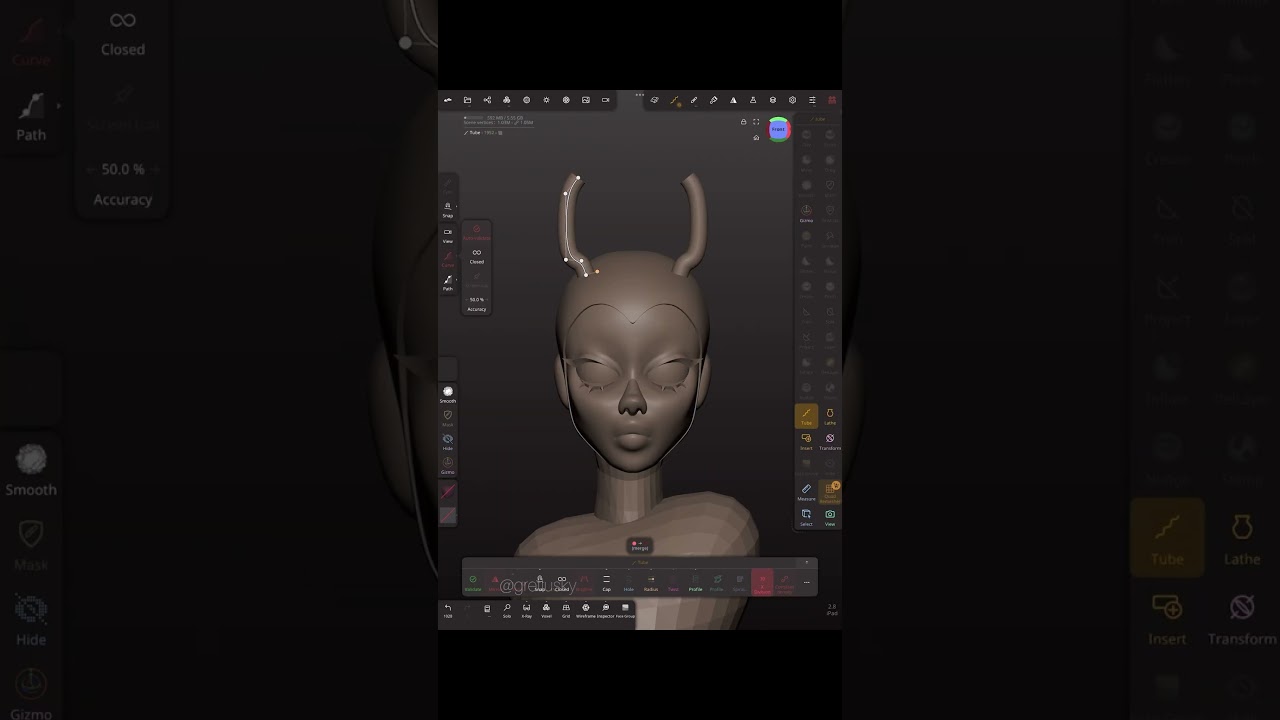Open the Post Process aperture icon menu
Screen dimensions: 1280x720
[x=566, y=100]
